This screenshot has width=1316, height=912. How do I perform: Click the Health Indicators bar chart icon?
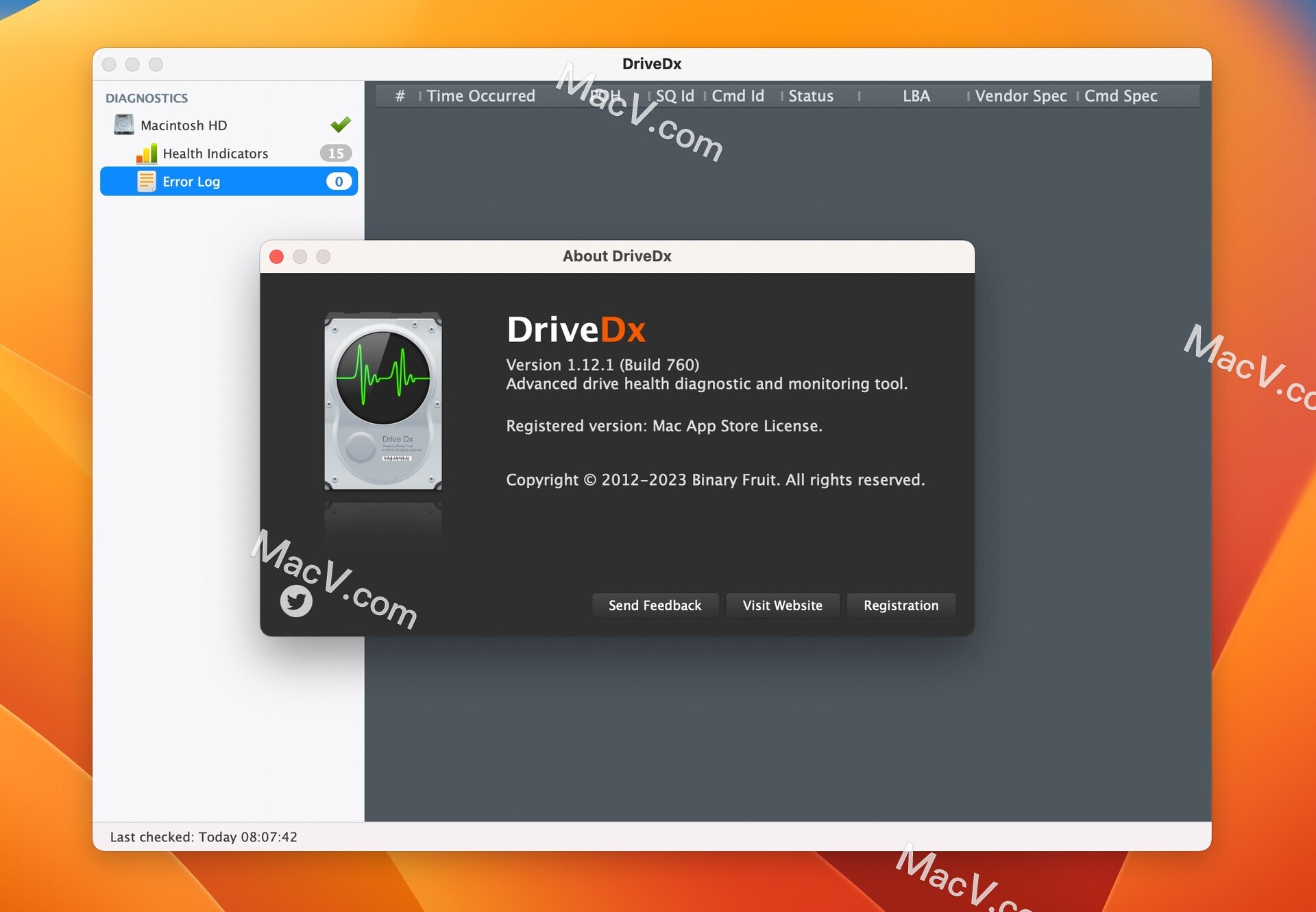(148, 154)
